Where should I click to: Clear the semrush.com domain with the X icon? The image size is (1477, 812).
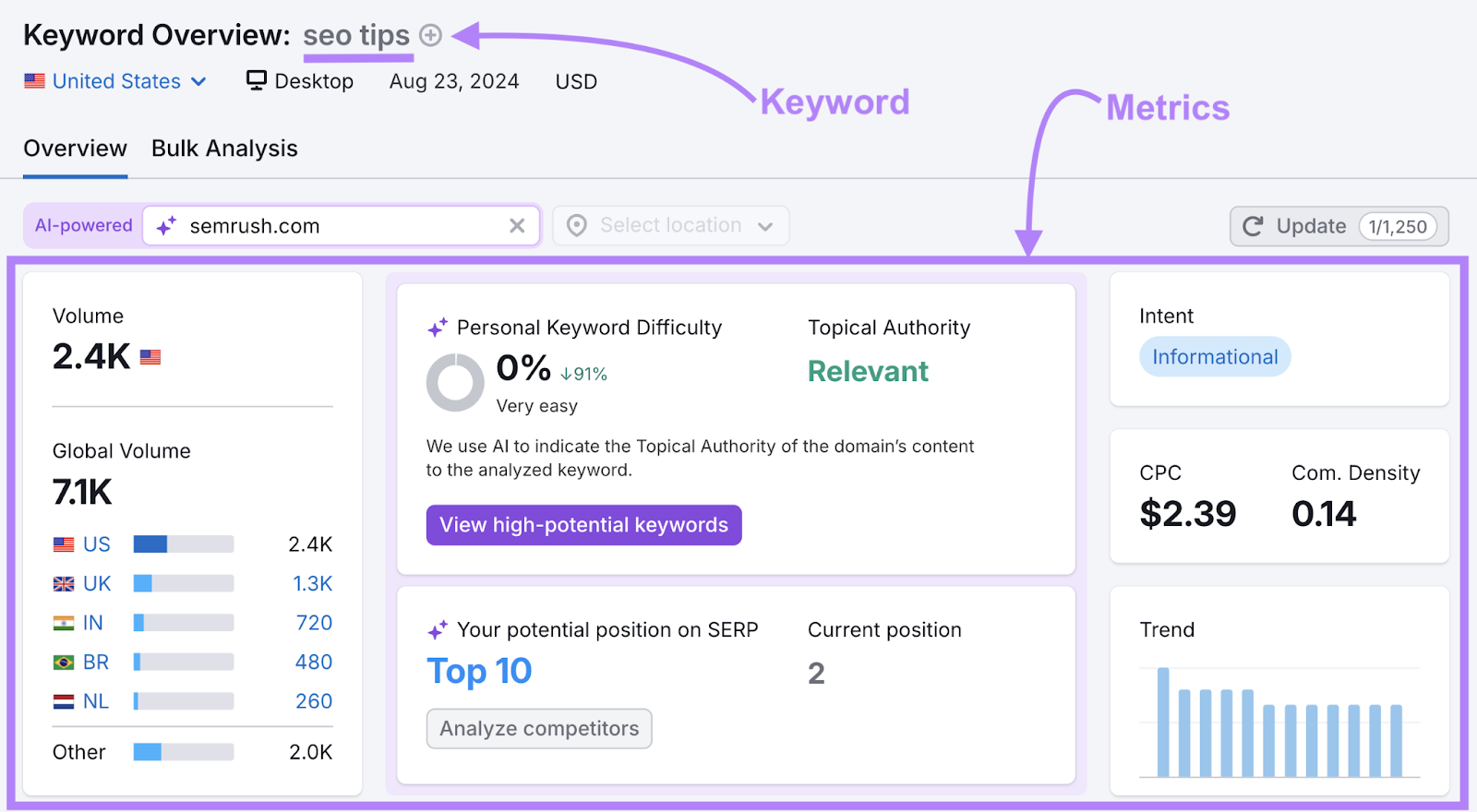[x=517, y=225]
